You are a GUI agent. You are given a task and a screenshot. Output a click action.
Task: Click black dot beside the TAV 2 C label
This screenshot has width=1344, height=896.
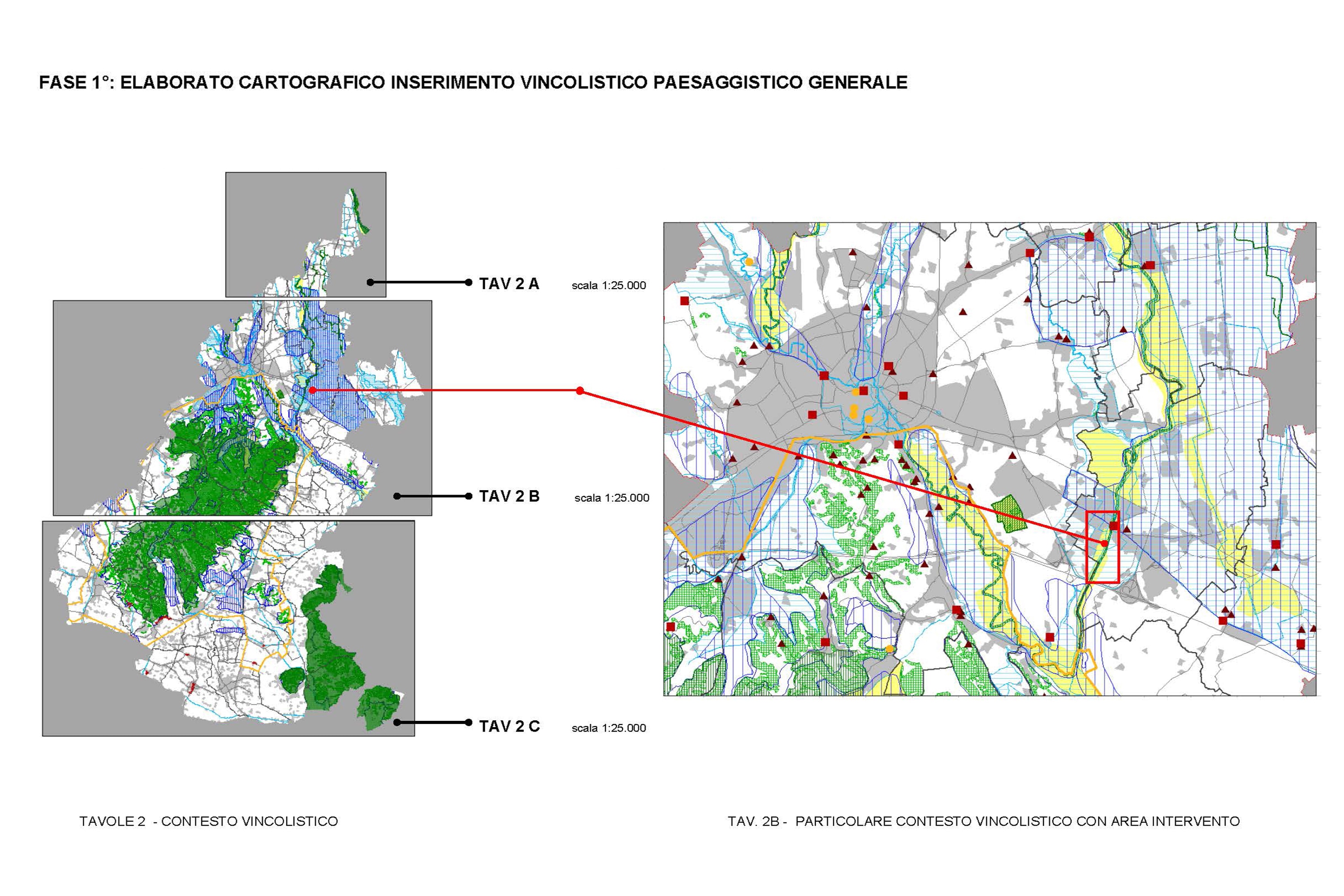[x=469, y=722]
